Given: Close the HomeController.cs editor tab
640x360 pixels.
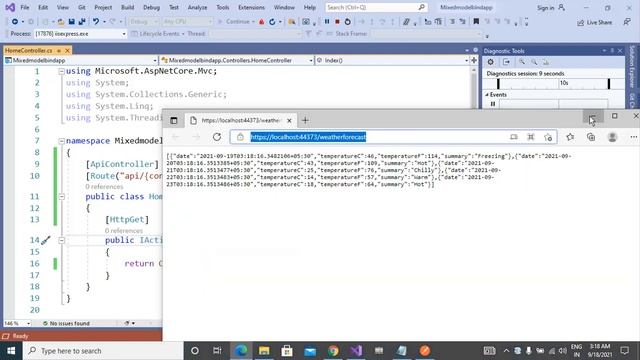Looking at the screenshot, I should click(x=67, y=51).
